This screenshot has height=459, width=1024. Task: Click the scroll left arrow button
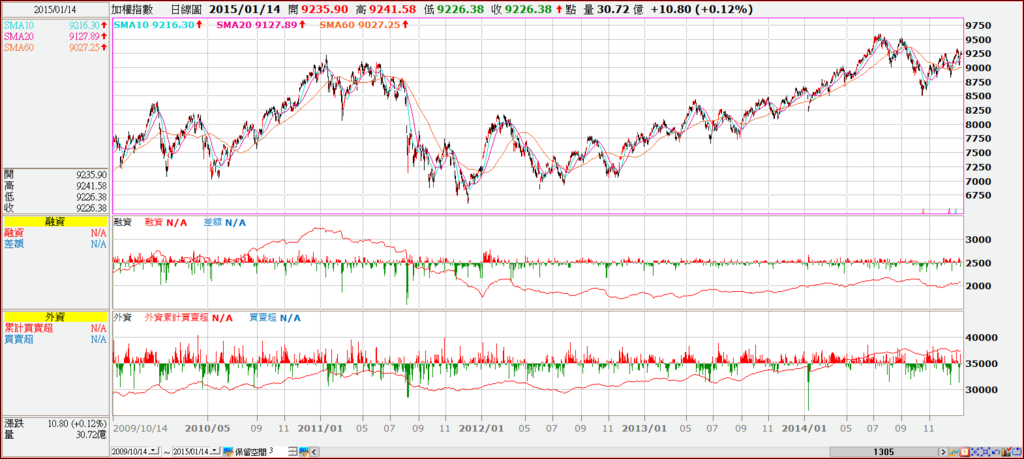pos(314,452)
